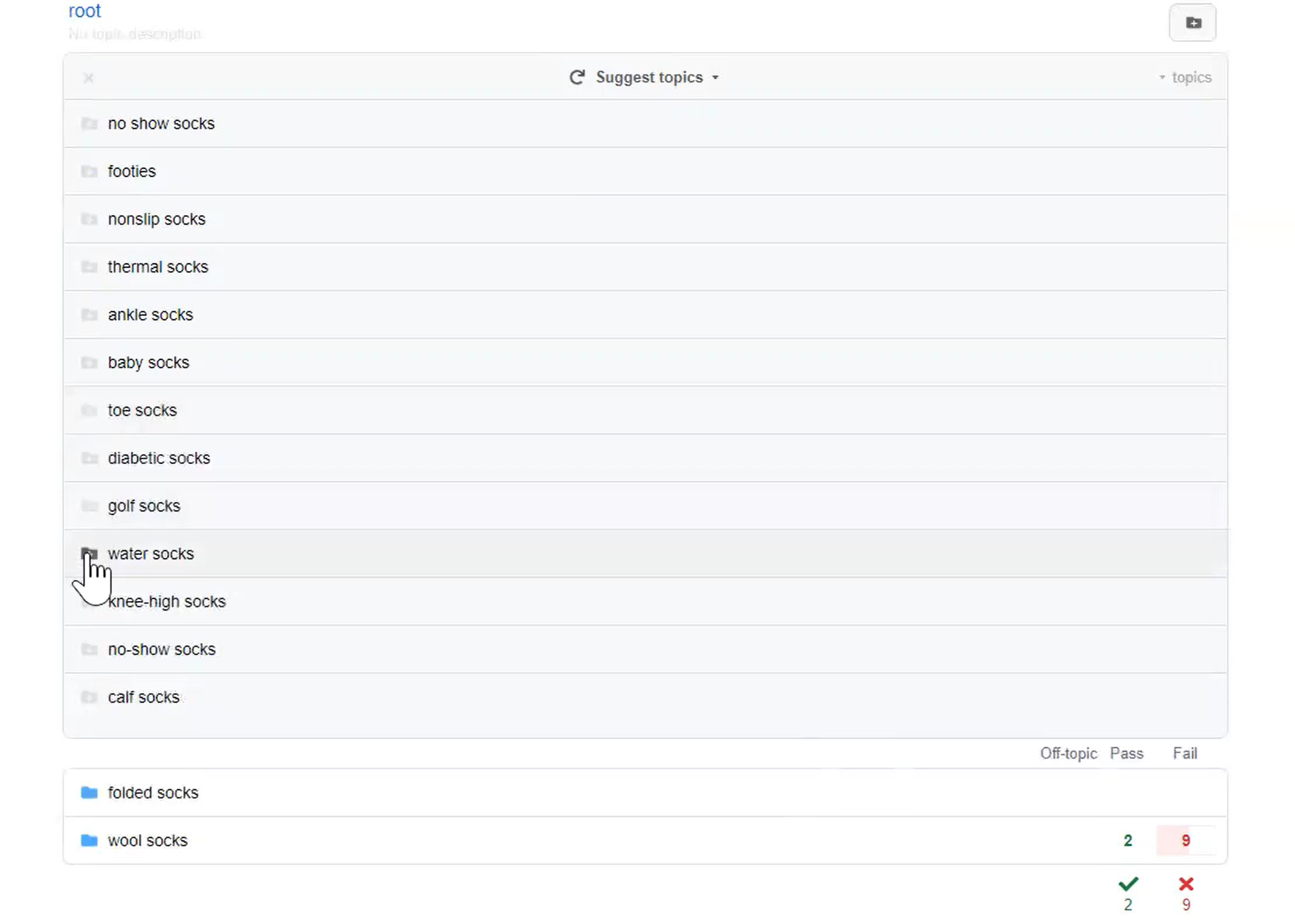The image size is (1295, 924).
Task: Select the knee-high socks suggestion
Action: point(167,602)
